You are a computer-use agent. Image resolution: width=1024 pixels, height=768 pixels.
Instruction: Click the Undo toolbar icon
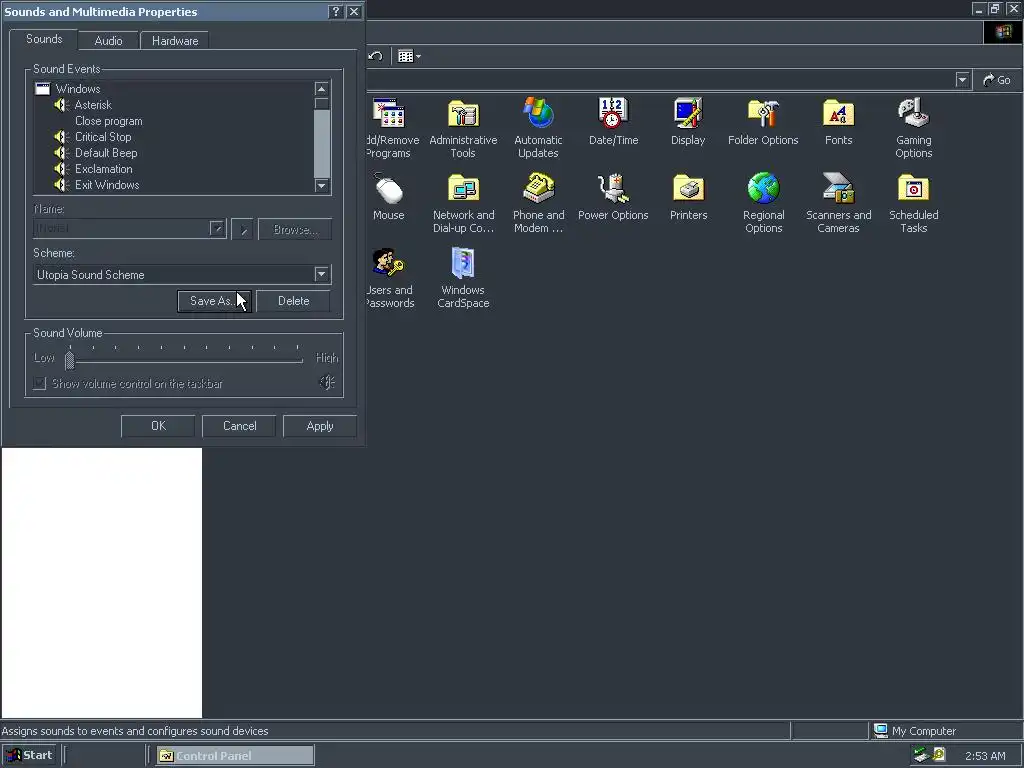click(x=376, y=56)
